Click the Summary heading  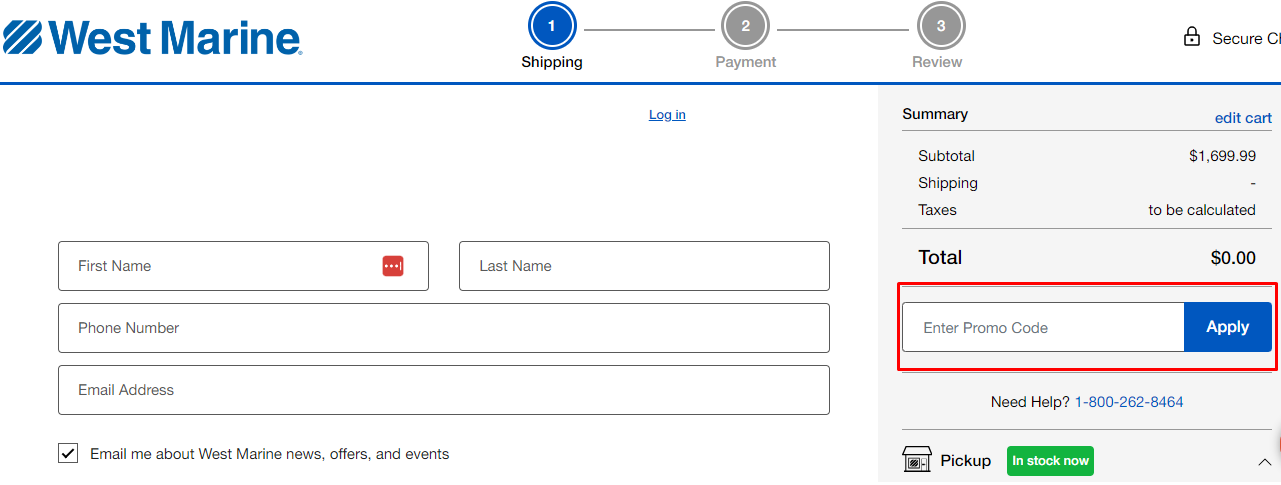(935, 114)
